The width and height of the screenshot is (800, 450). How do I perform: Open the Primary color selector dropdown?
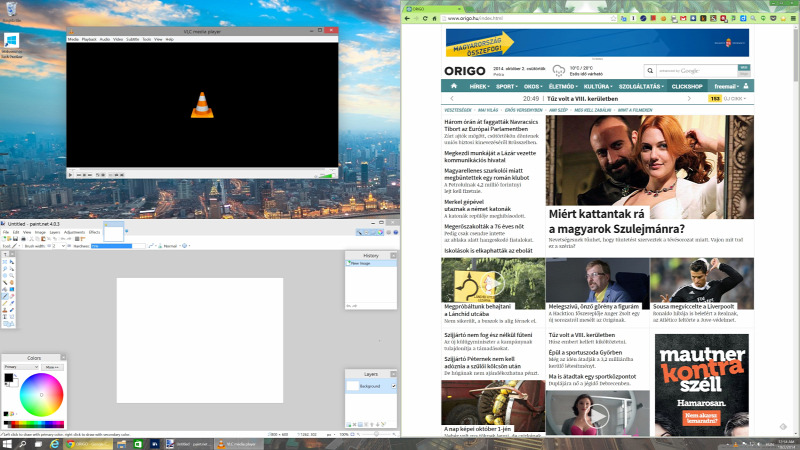21,367
